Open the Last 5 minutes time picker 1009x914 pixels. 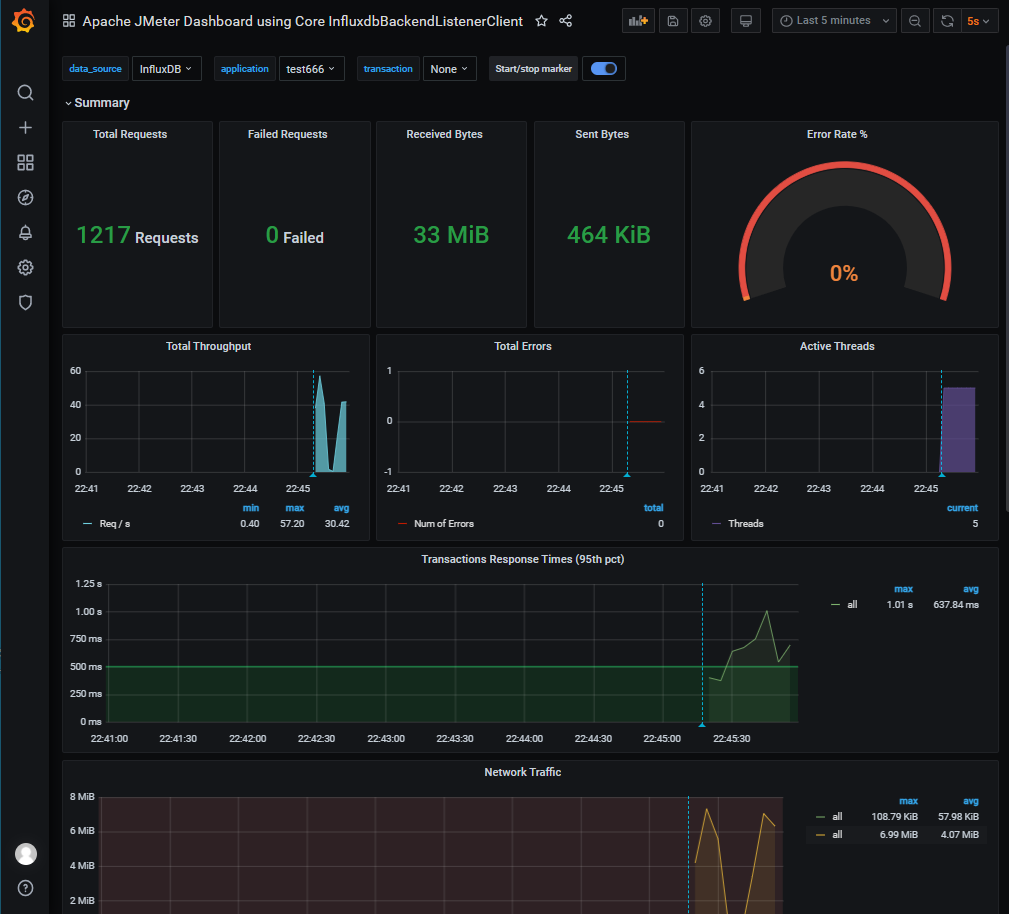(834, 21)
